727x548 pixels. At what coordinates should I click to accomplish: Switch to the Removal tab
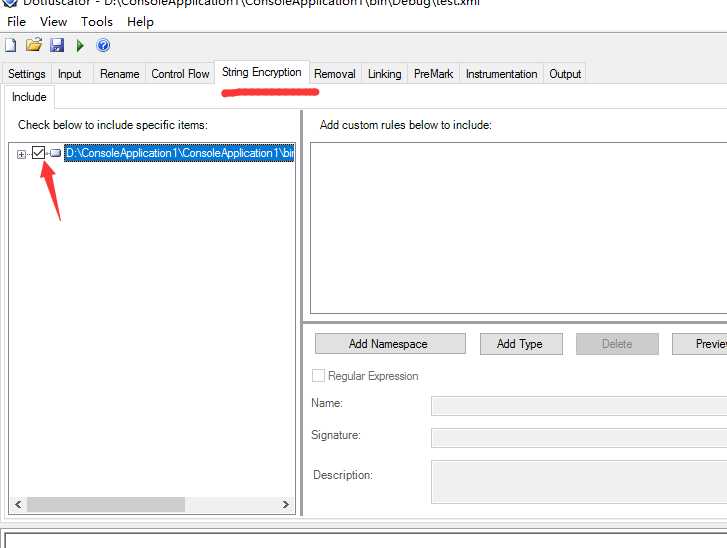tap(334, 74)
